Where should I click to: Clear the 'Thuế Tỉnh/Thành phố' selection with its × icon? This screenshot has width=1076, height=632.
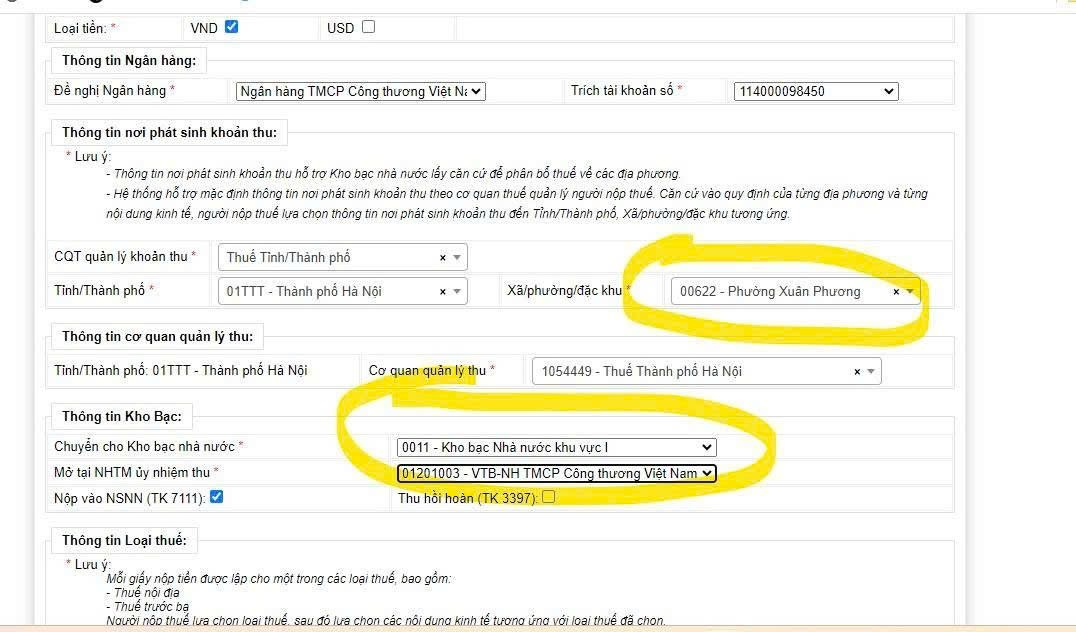(x=443, y=257)
